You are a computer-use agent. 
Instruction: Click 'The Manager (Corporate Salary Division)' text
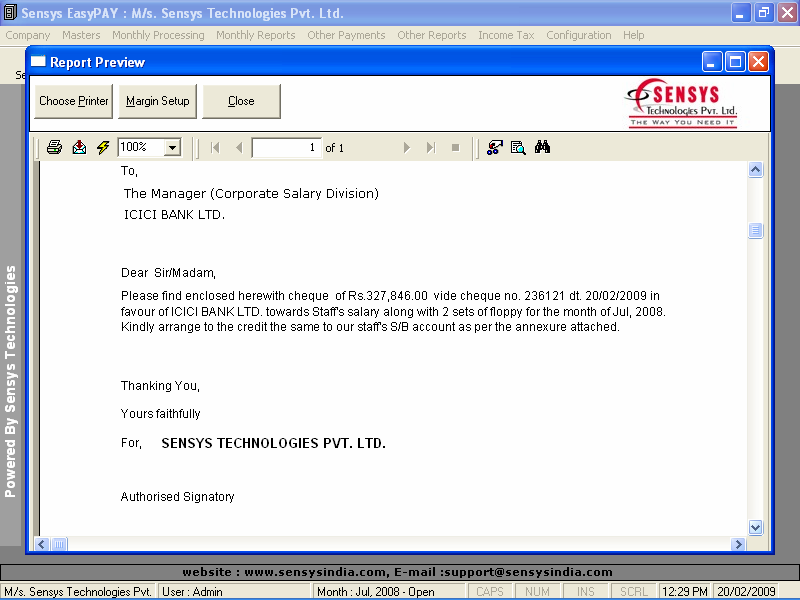[251, 194]
